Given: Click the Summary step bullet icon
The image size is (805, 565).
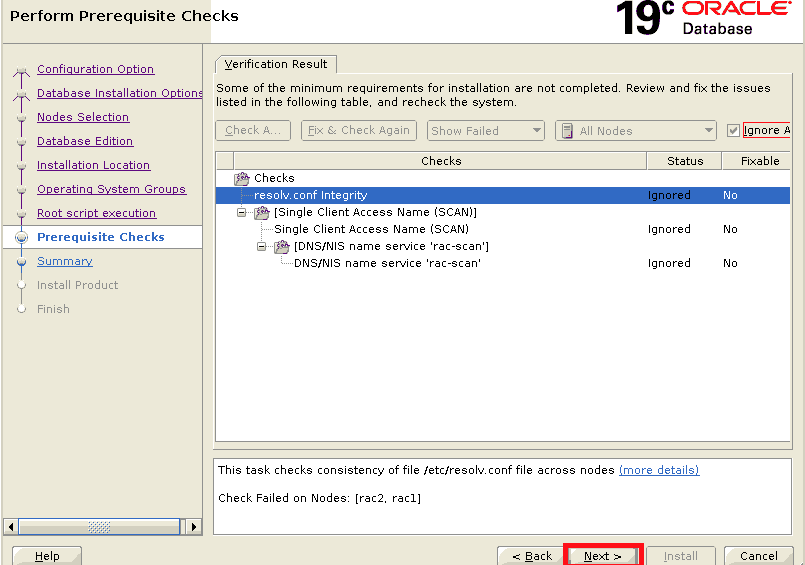Looking at the screenshot, I should click(21, 261).
